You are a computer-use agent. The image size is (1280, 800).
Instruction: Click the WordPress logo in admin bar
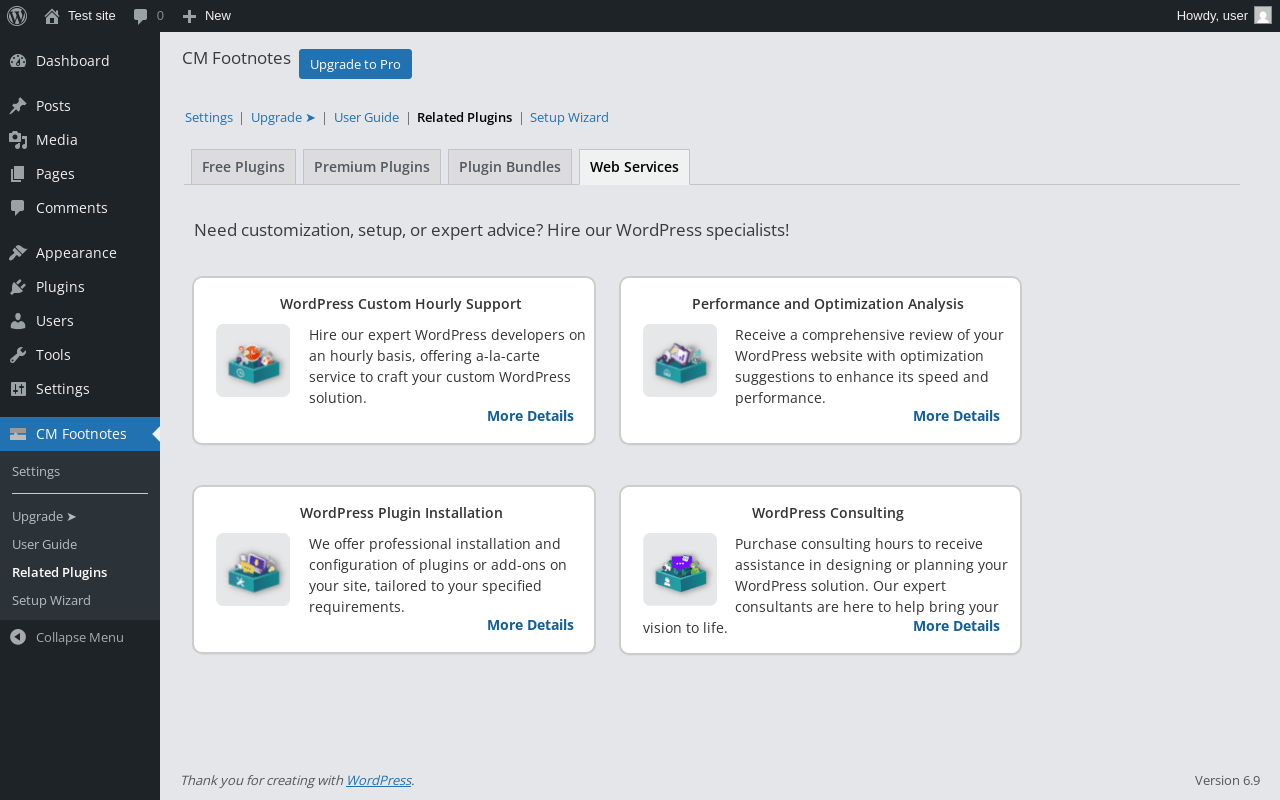click(17, 16)
